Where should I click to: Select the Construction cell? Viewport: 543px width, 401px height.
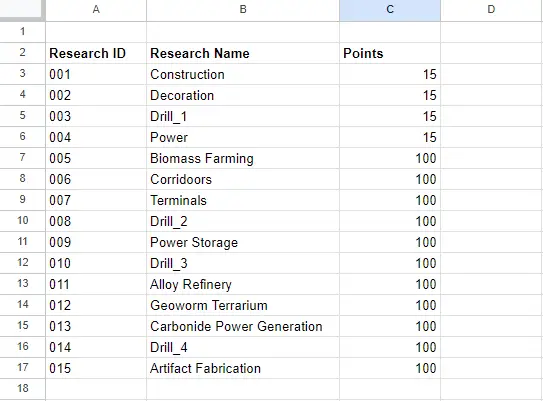click(243, 74)
